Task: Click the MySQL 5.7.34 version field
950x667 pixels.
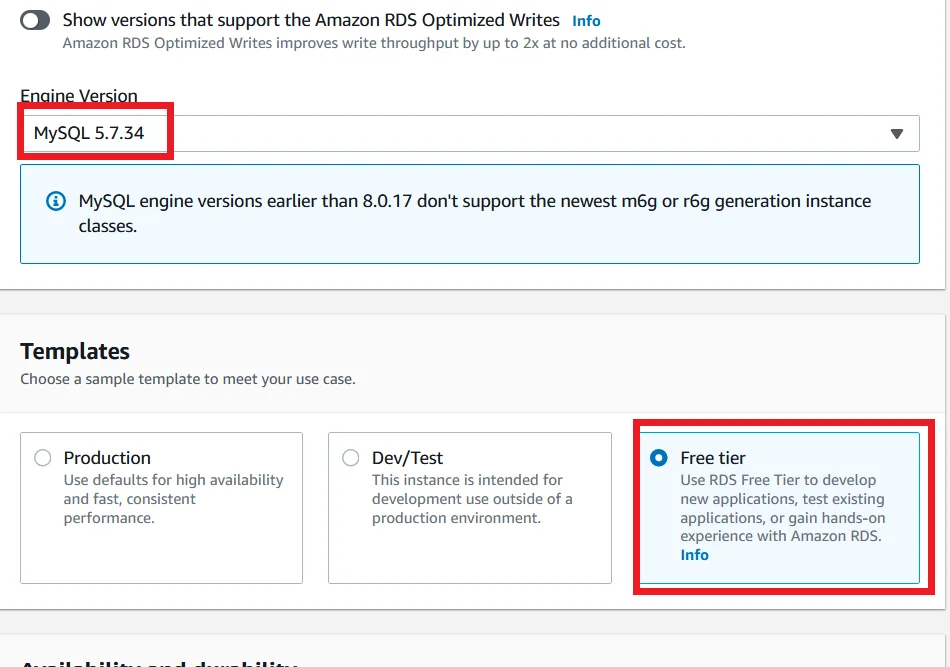Action: point(470,133)
